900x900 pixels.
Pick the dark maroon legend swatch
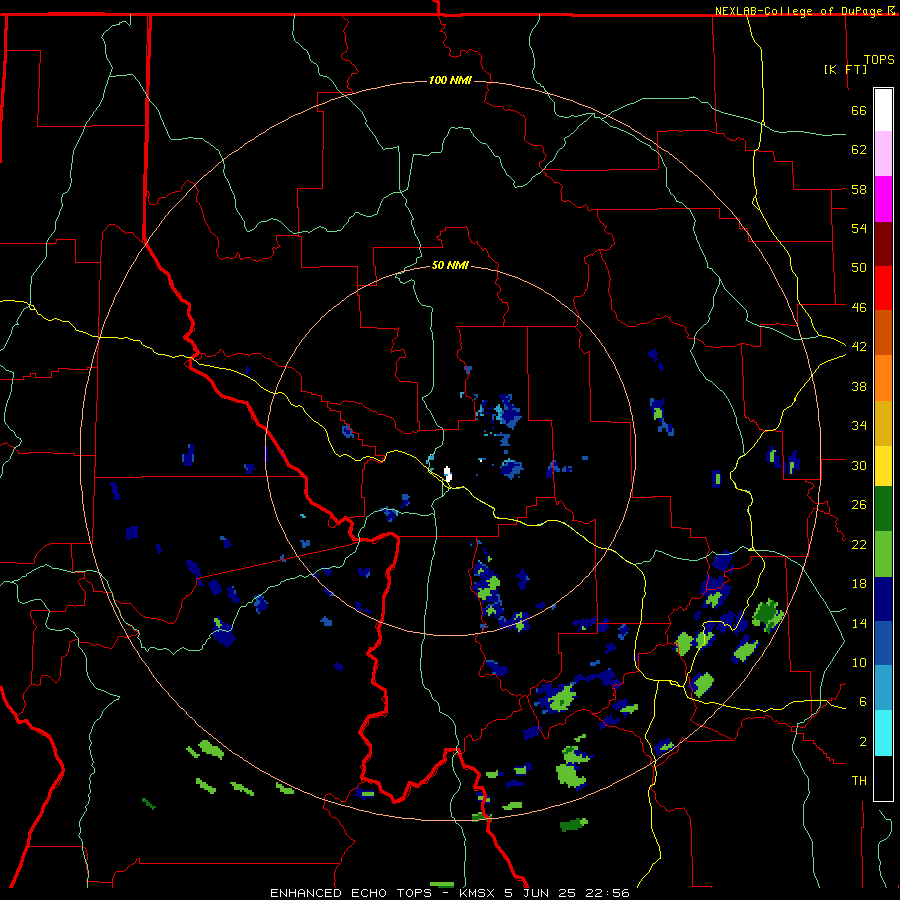(x=883, y=243)
